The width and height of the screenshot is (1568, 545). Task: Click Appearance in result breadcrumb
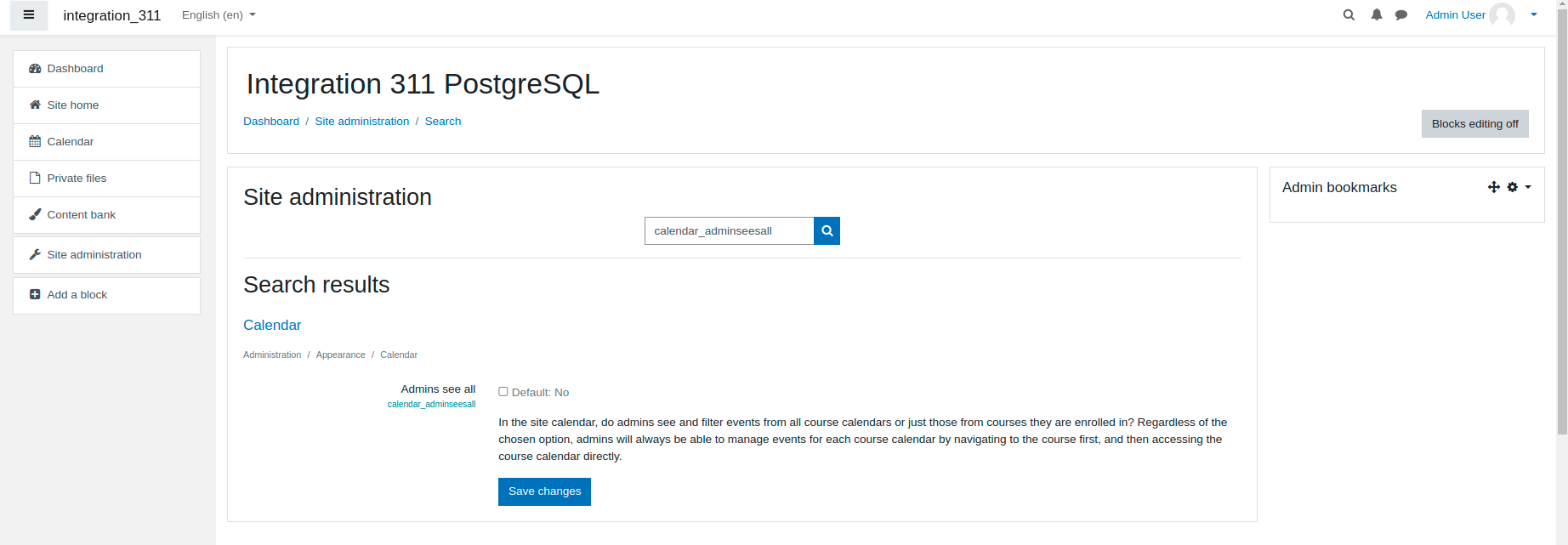341,355
